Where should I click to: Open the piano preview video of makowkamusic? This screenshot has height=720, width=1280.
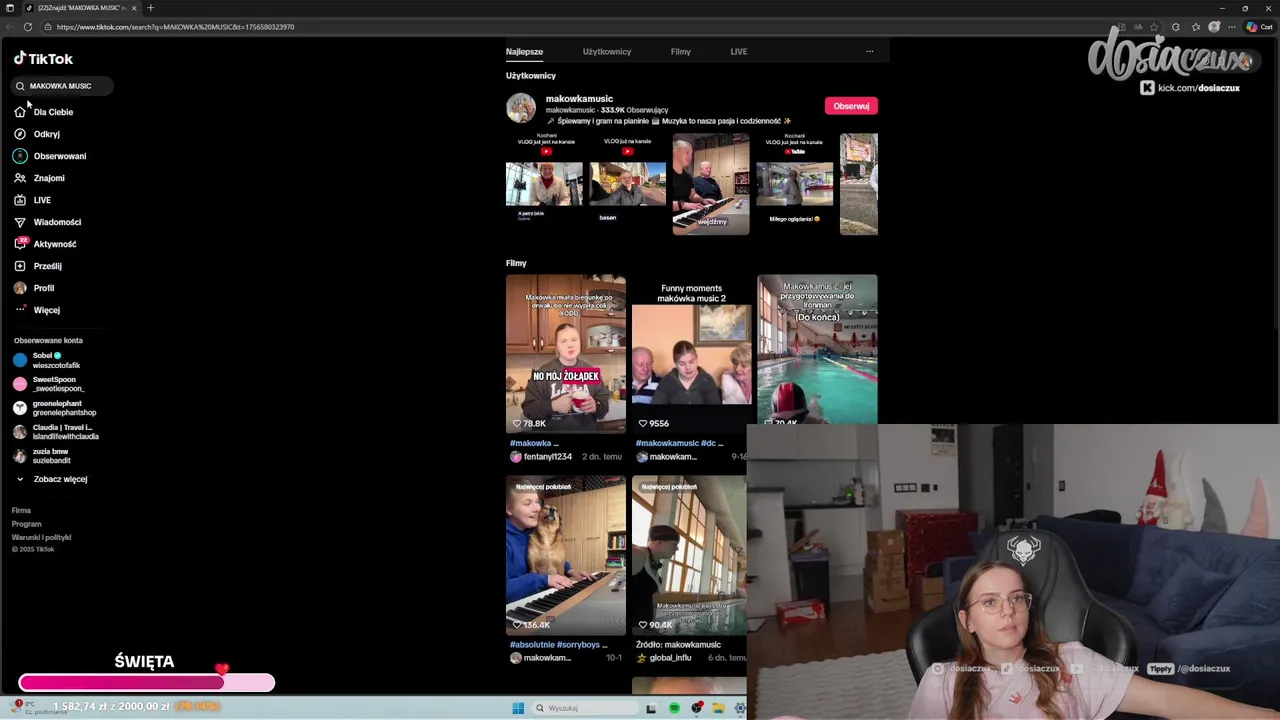point(711,184)
